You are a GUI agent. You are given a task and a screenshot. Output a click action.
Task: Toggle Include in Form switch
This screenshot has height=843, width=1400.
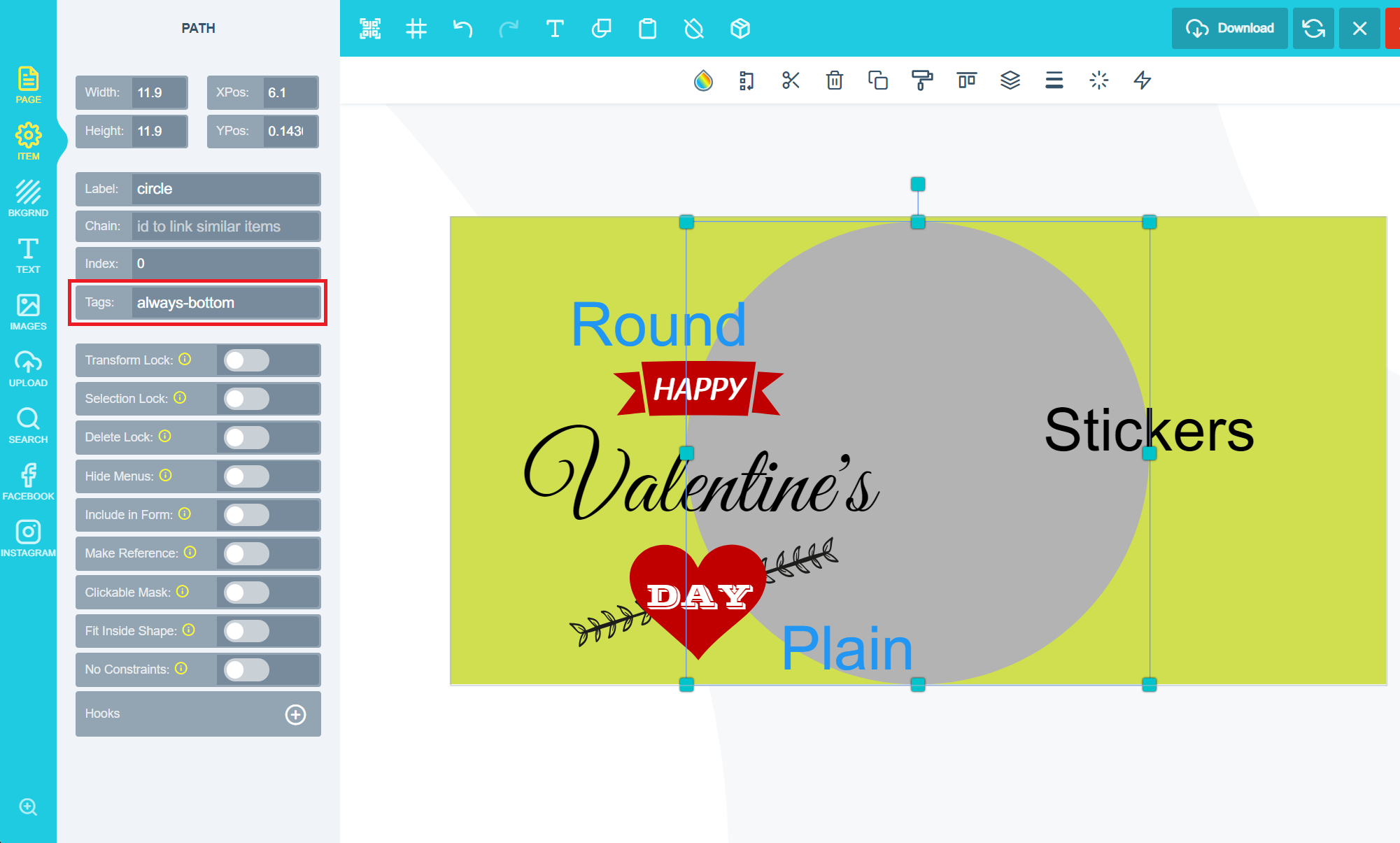pyautogui.click(x=246, y=515)
